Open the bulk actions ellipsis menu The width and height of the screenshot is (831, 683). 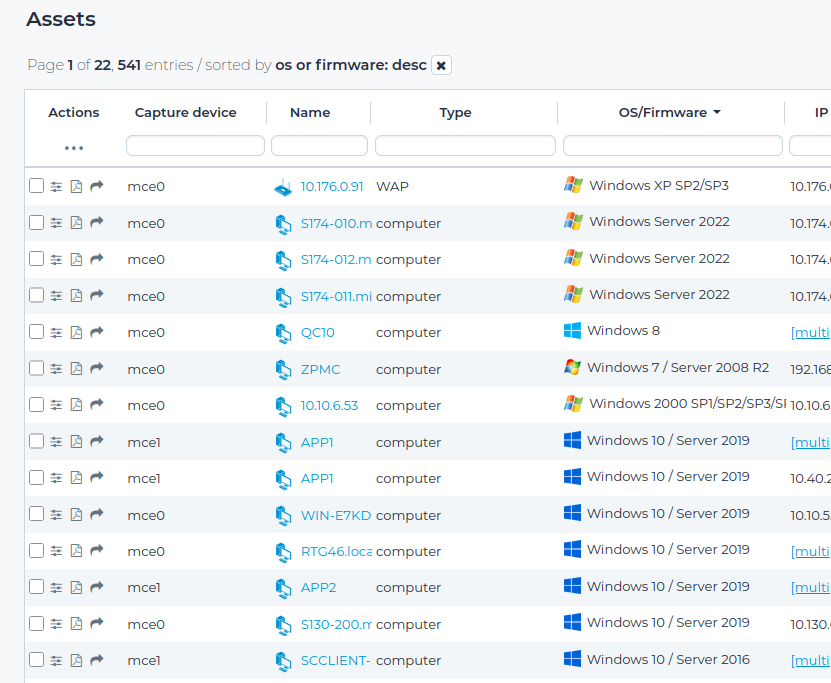click(x=74, y=148)
